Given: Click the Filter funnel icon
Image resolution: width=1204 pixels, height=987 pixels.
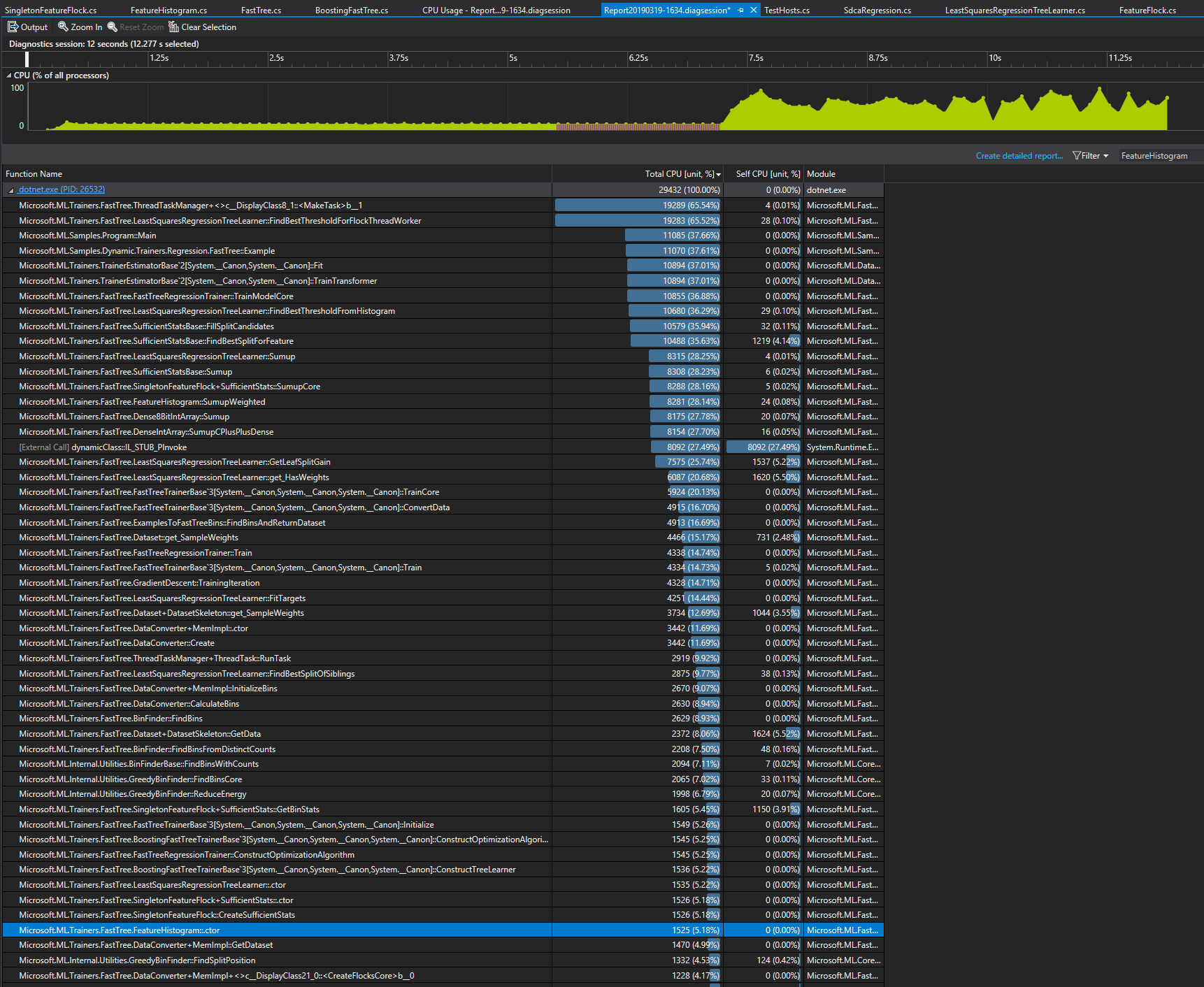Looking at the screenshot, I should tap(1077, 155).
